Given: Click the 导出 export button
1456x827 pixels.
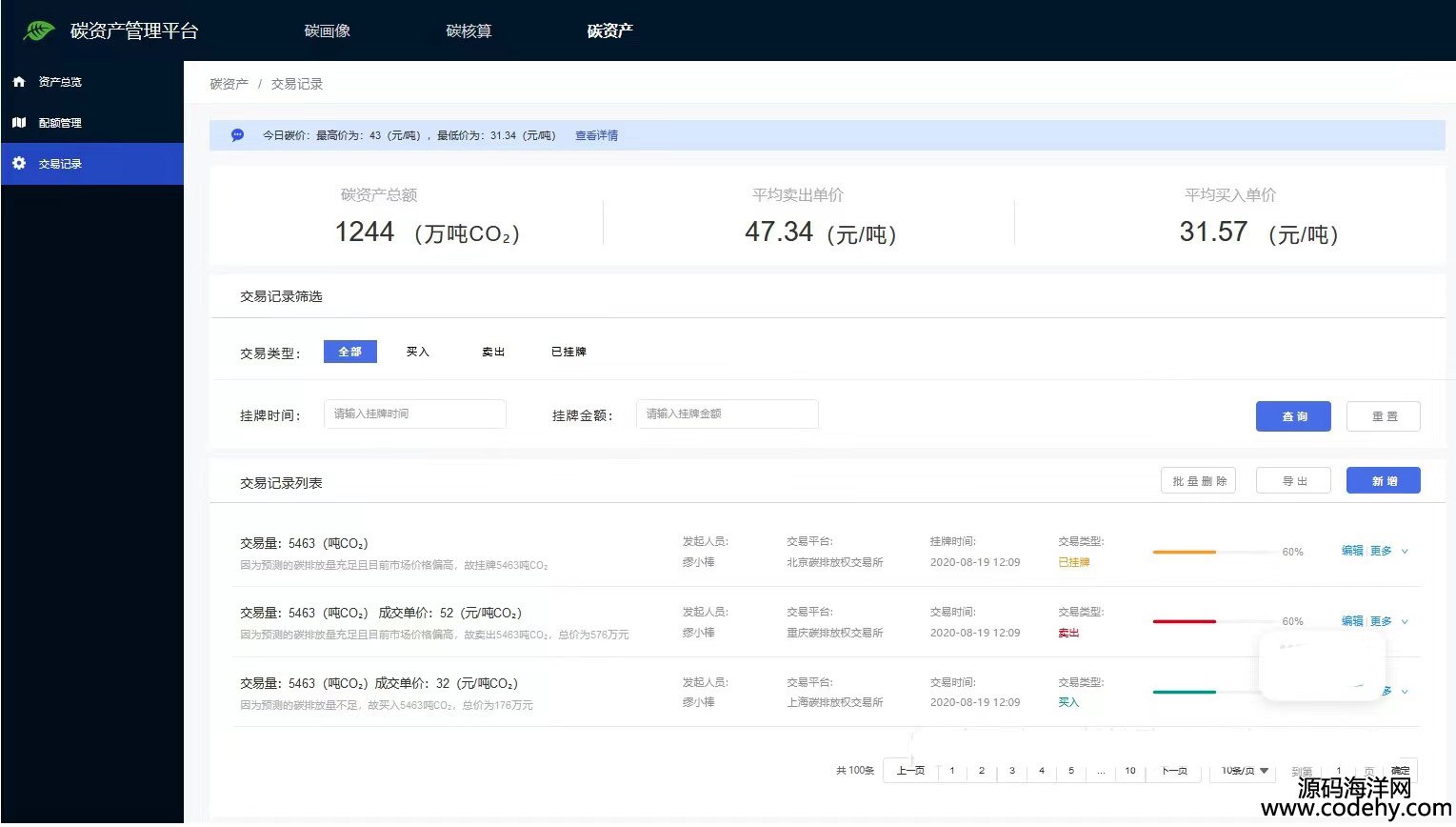Looking at the screenshot, I should [1293, 480].
